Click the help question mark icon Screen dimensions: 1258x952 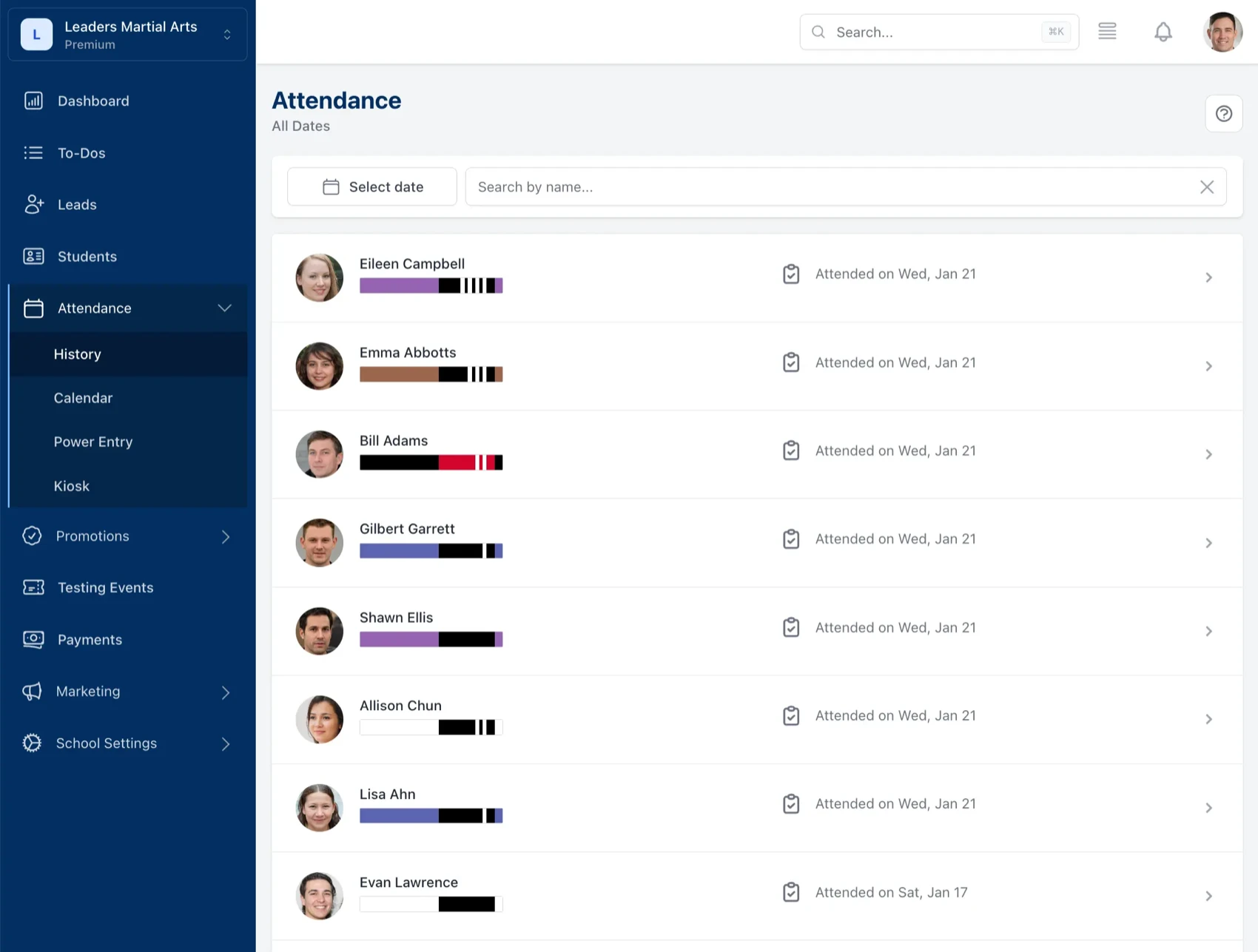[x=1223, y=114]
